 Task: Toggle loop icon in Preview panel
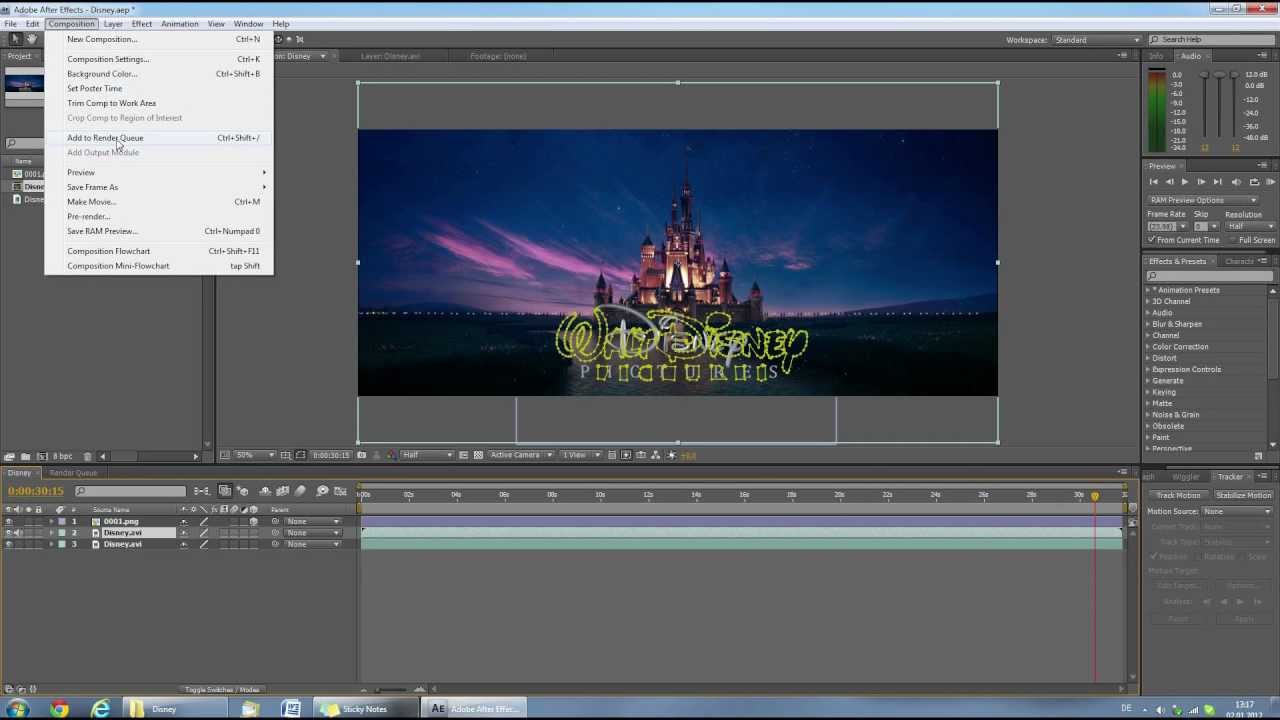coord(1254,182)
